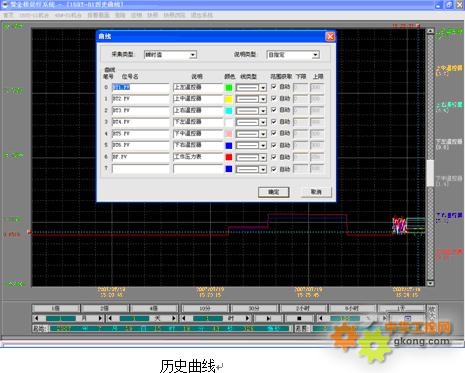Toggle the 自动 checkbox for curve row 3
Image resolution: width=465 pixels, height=373 pixels.
(x=274, y=122)
